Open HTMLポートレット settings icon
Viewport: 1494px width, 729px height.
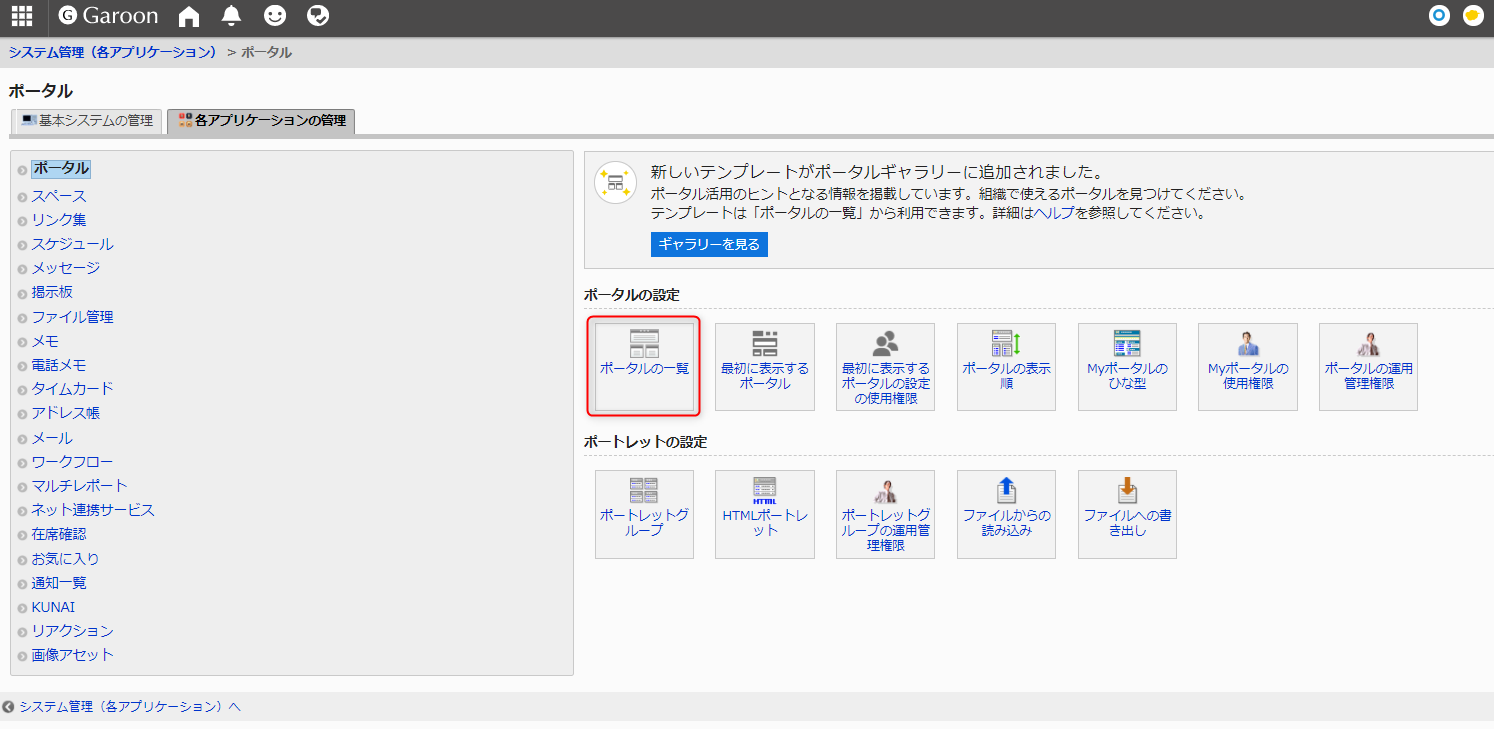(x=765, y=513)
